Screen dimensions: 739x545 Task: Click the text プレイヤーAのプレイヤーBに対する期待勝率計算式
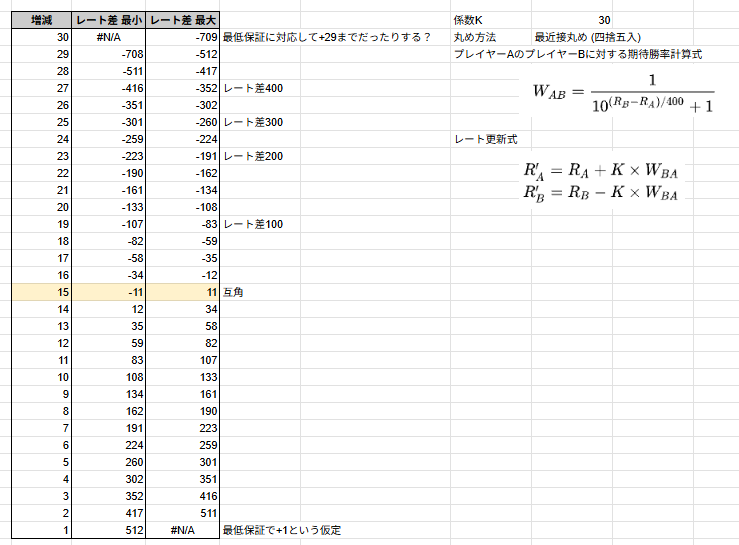click(x=578, y=54)
